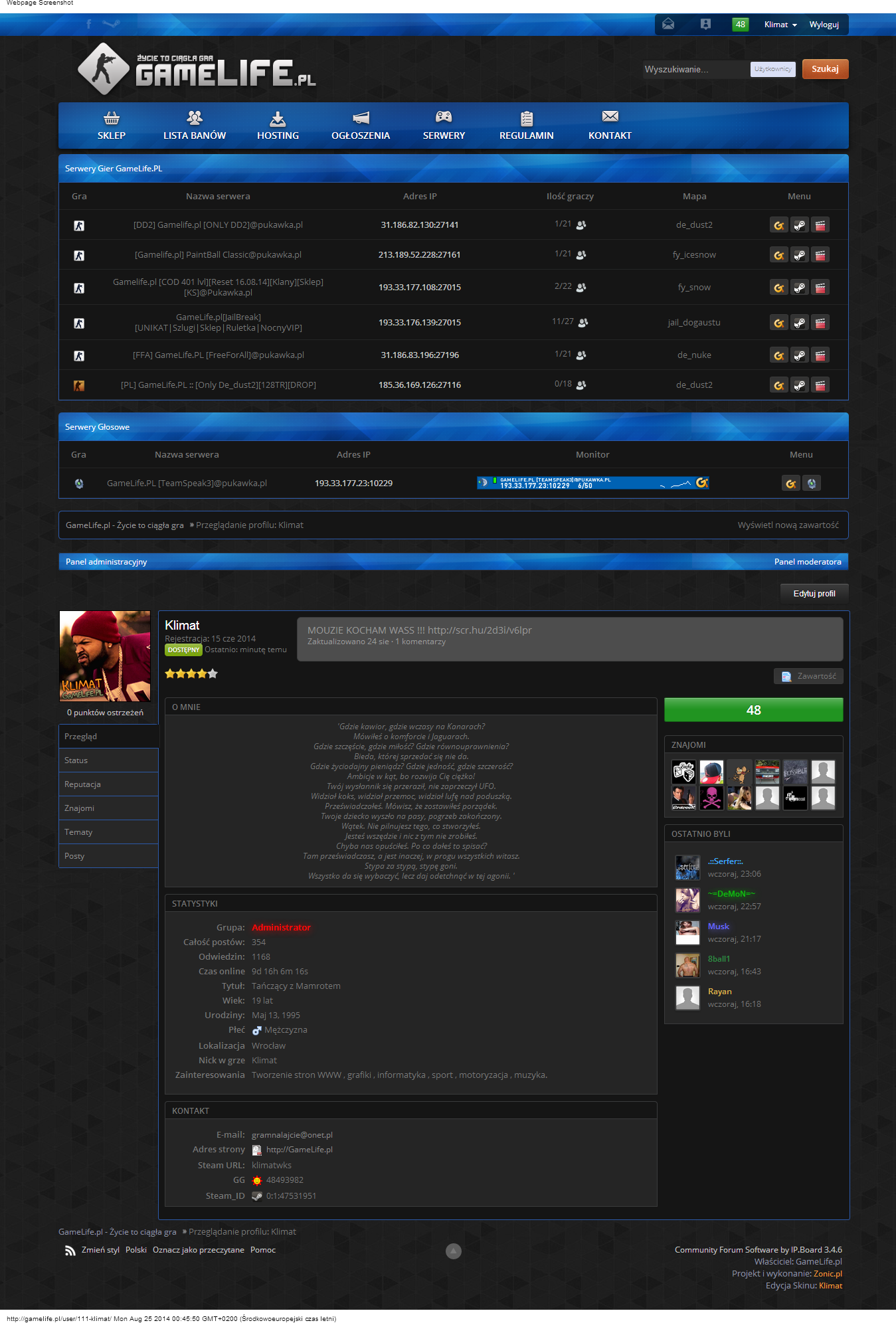Click Wyświetl nową zawartość link
896x1323 pixels.
(x=788, y=525)
